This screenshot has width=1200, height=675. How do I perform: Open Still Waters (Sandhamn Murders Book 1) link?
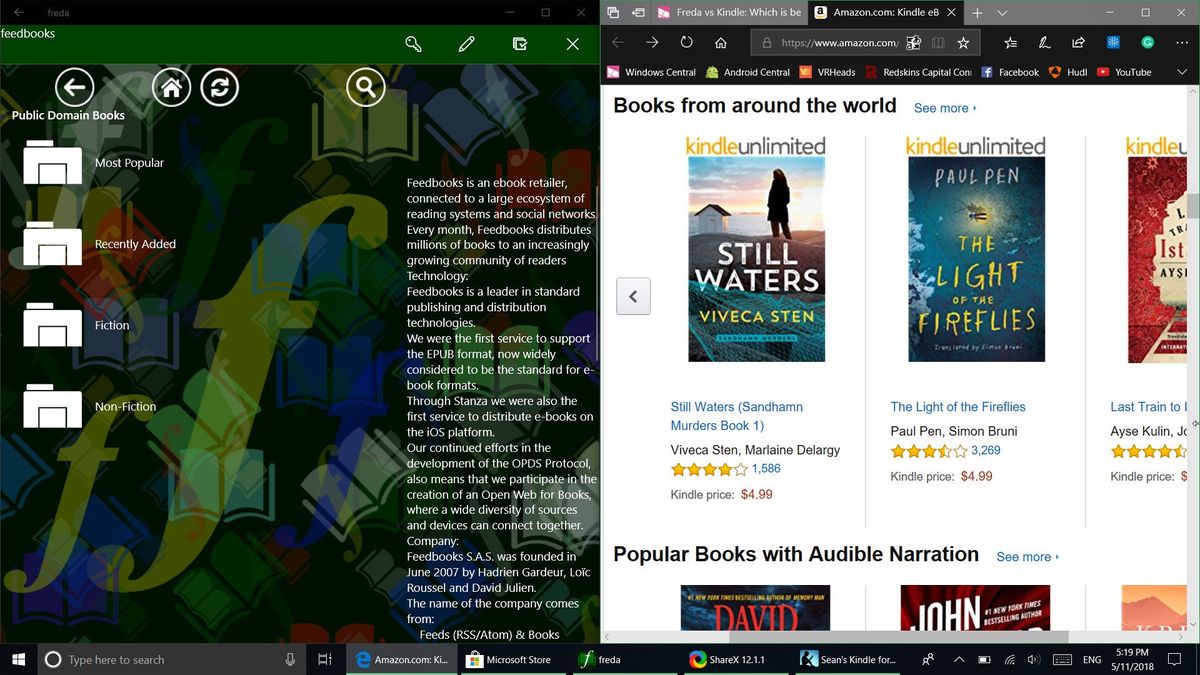pyautogui.click(x=736, y=416)
